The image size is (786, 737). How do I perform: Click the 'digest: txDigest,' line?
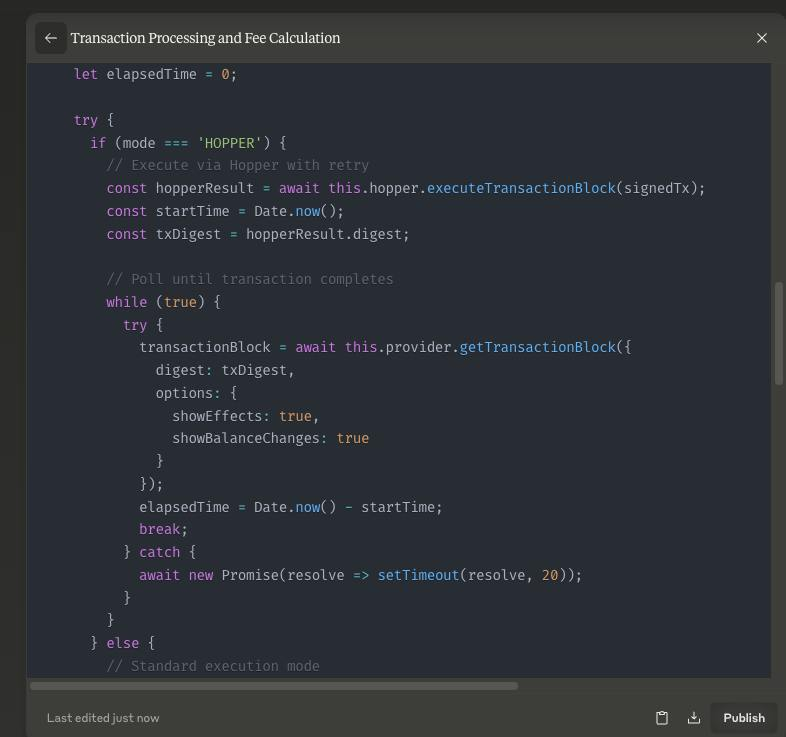(x=225, y=370)
